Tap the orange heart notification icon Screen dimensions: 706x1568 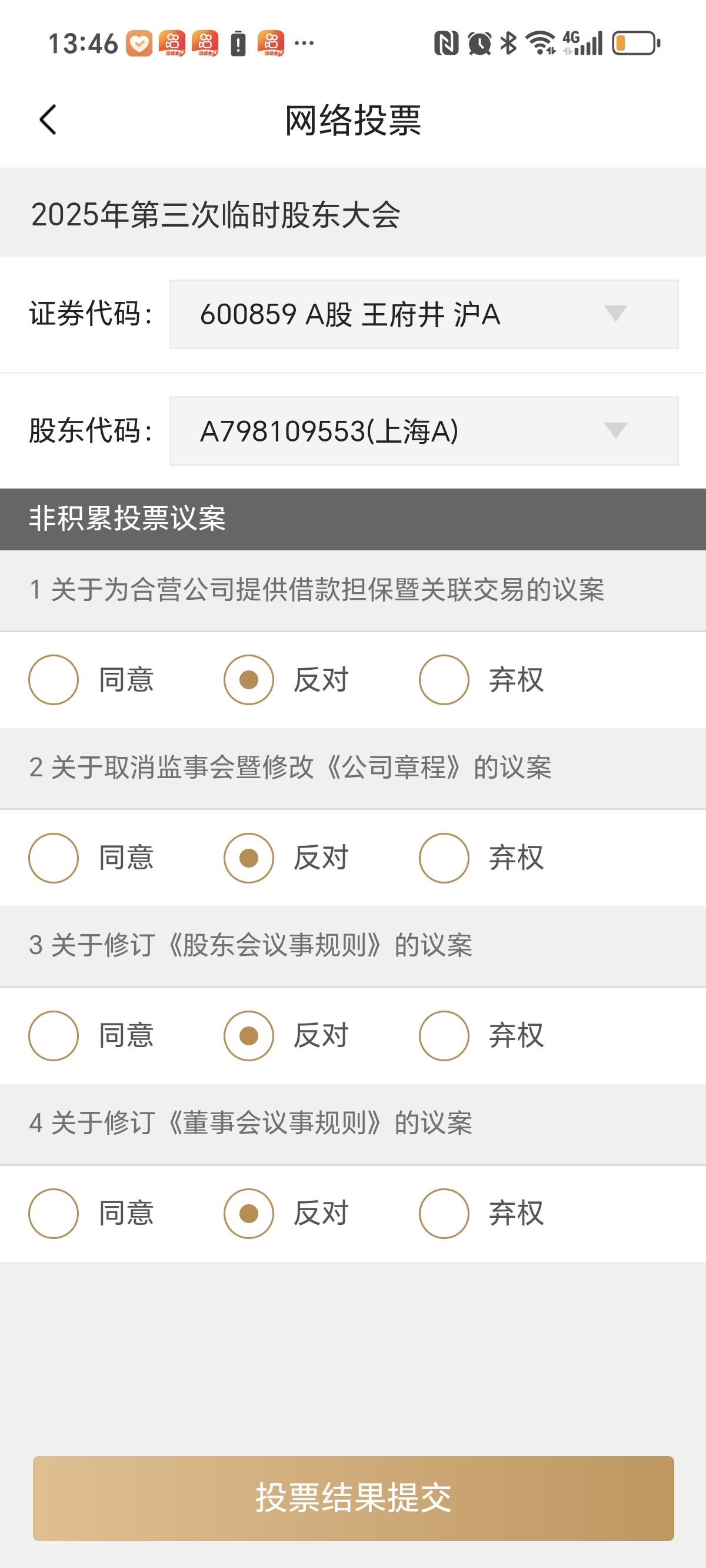pyautogui.click(x=139, y=43)
